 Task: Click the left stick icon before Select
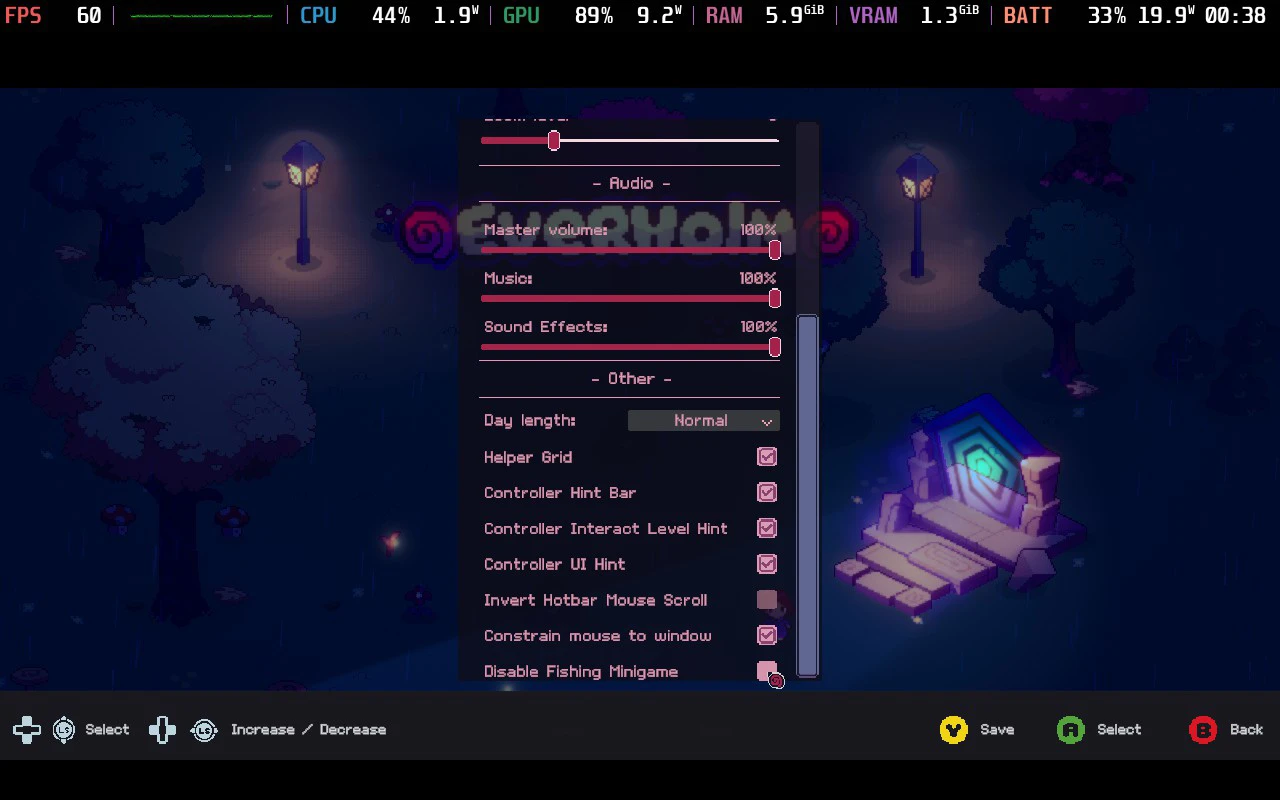[64, 730]
